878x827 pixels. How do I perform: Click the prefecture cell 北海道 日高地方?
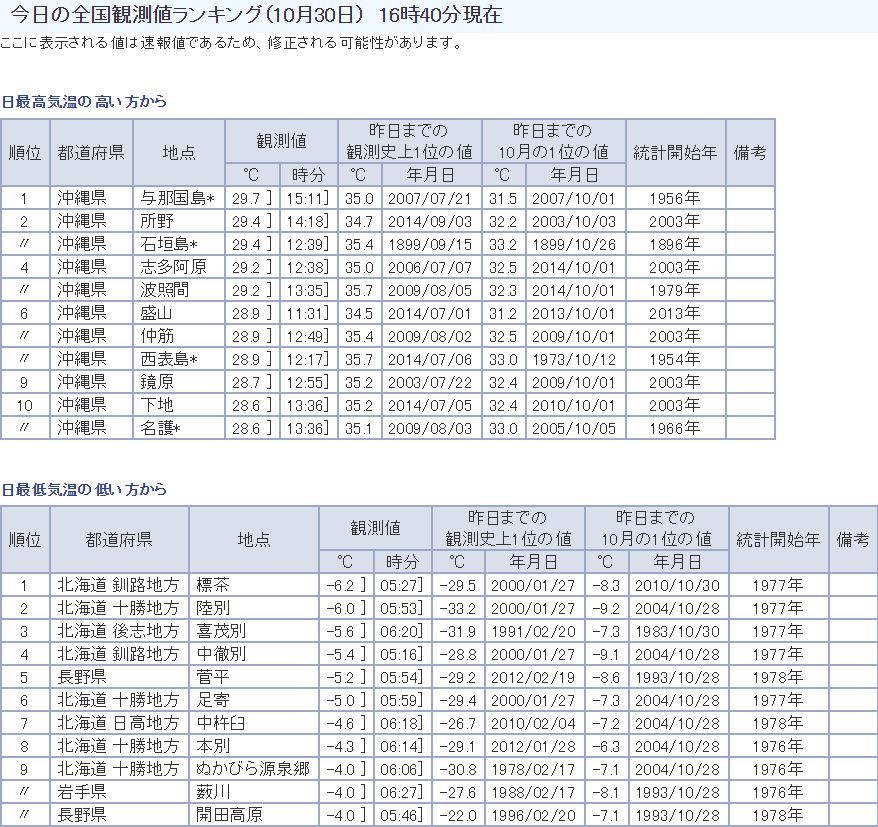click(x=119, y=723)
